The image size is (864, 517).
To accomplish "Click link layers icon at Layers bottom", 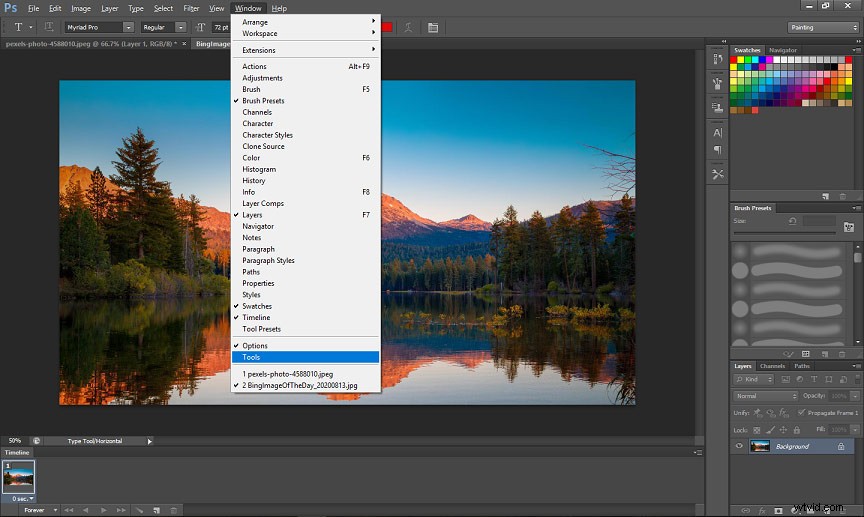I will click(x=746, y=511).
